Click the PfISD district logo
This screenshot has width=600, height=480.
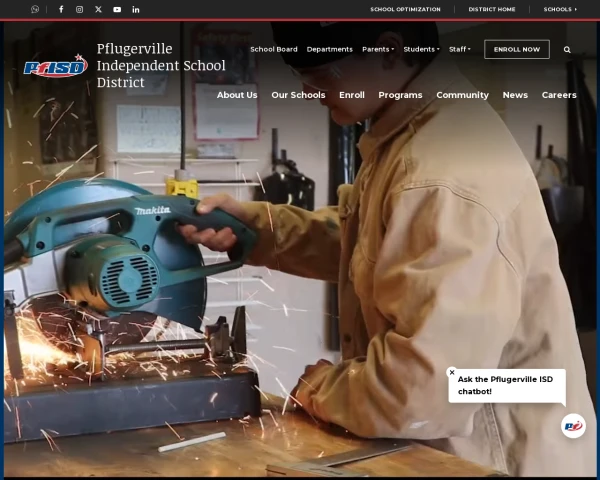(x=56, y=66)
